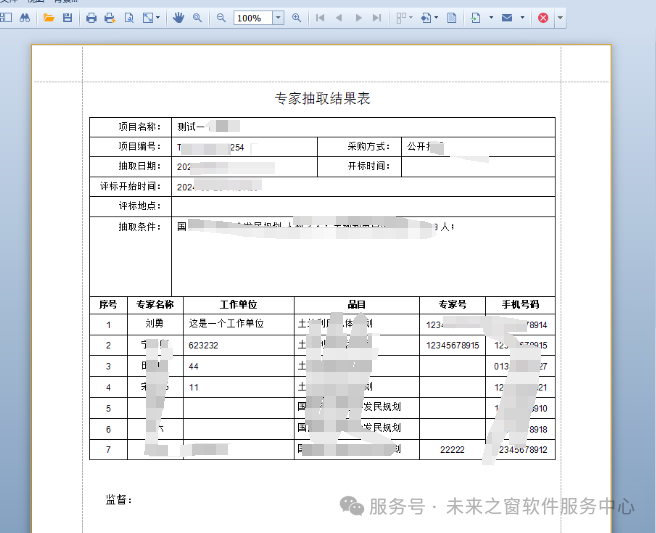The width and height of the screenshot is (656, 533).
Task: Save the document with floppy icon
Action: (67, 18)
